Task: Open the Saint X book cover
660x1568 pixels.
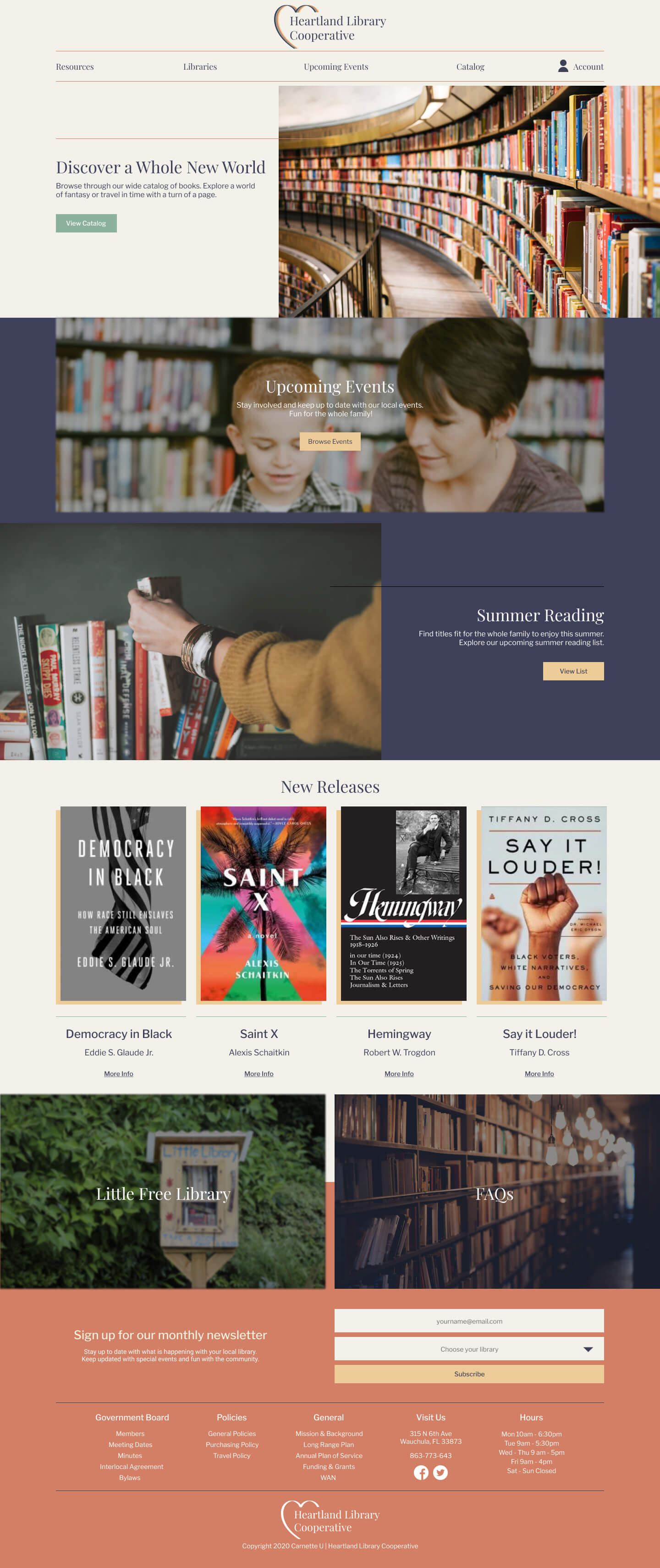Action: tap(264, 903)
